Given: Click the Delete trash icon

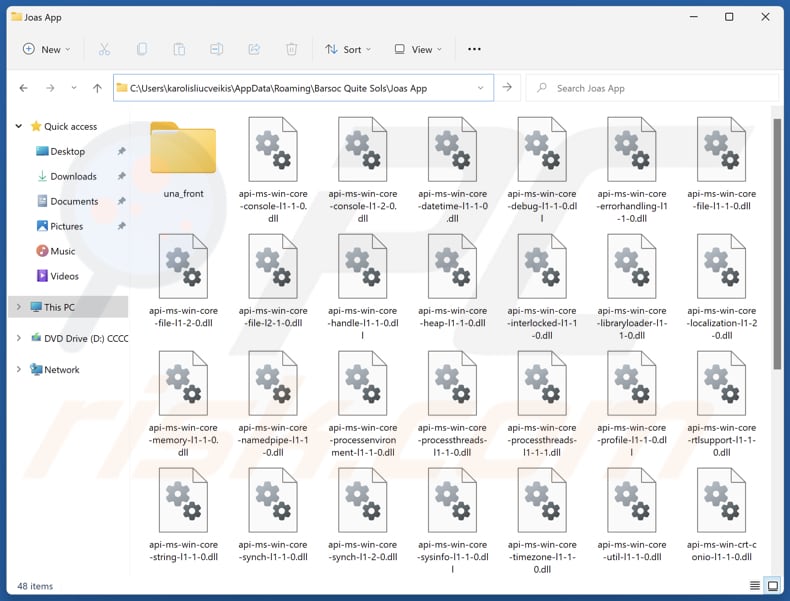Looking at the screenshot, I should coord(291,49).
